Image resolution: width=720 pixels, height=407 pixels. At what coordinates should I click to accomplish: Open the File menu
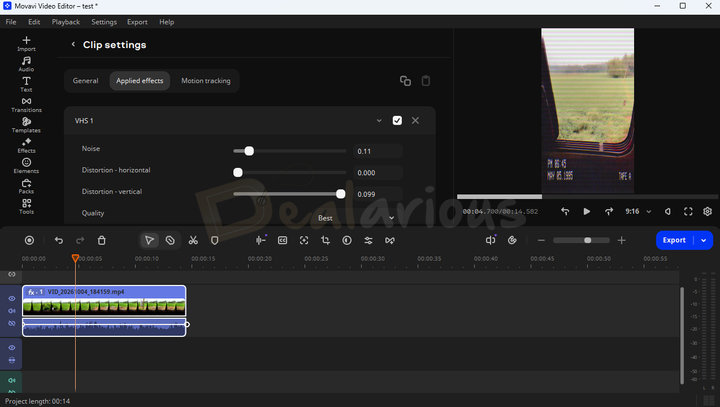(11, 22)
